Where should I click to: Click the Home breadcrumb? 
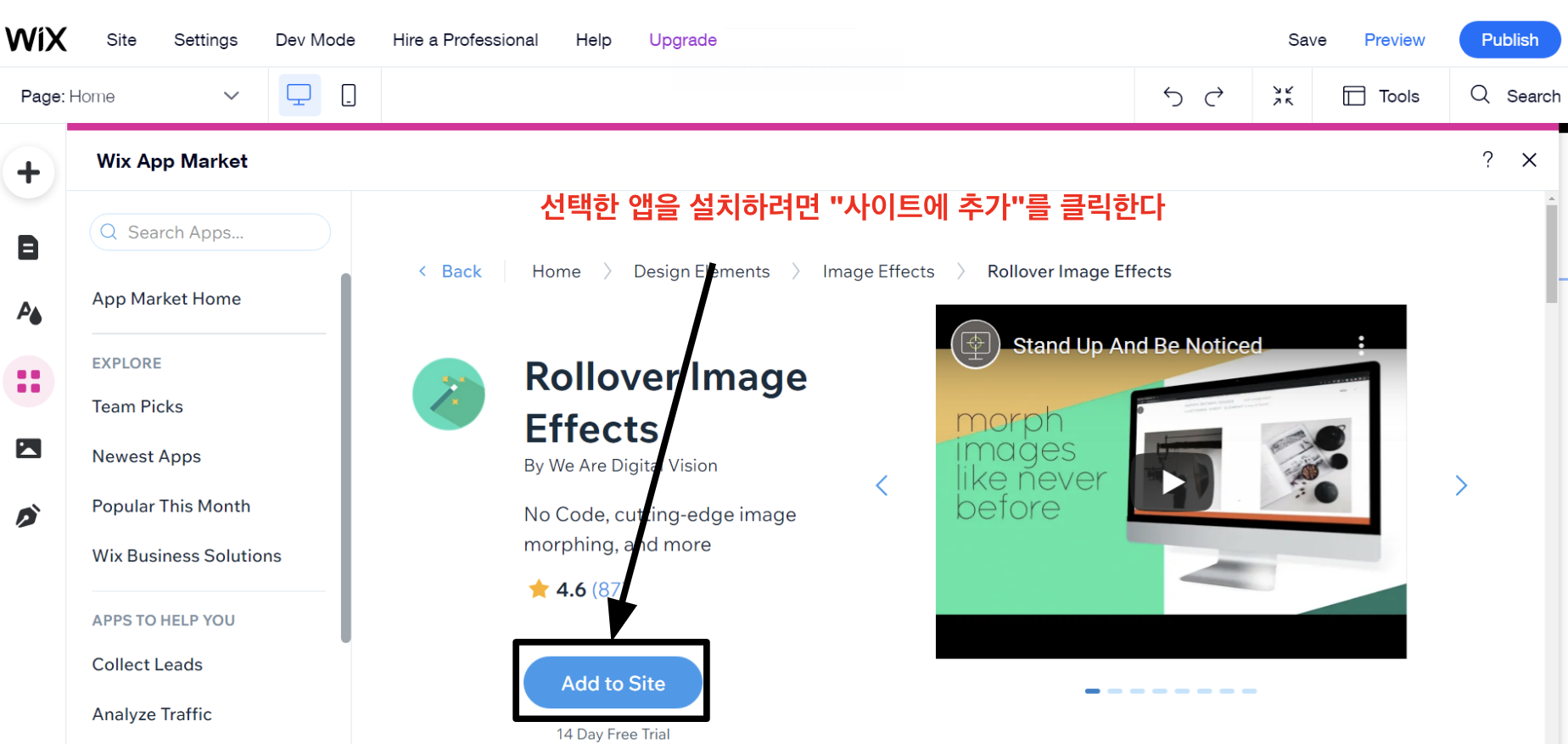pyautogui.click(x=557, y=271)
